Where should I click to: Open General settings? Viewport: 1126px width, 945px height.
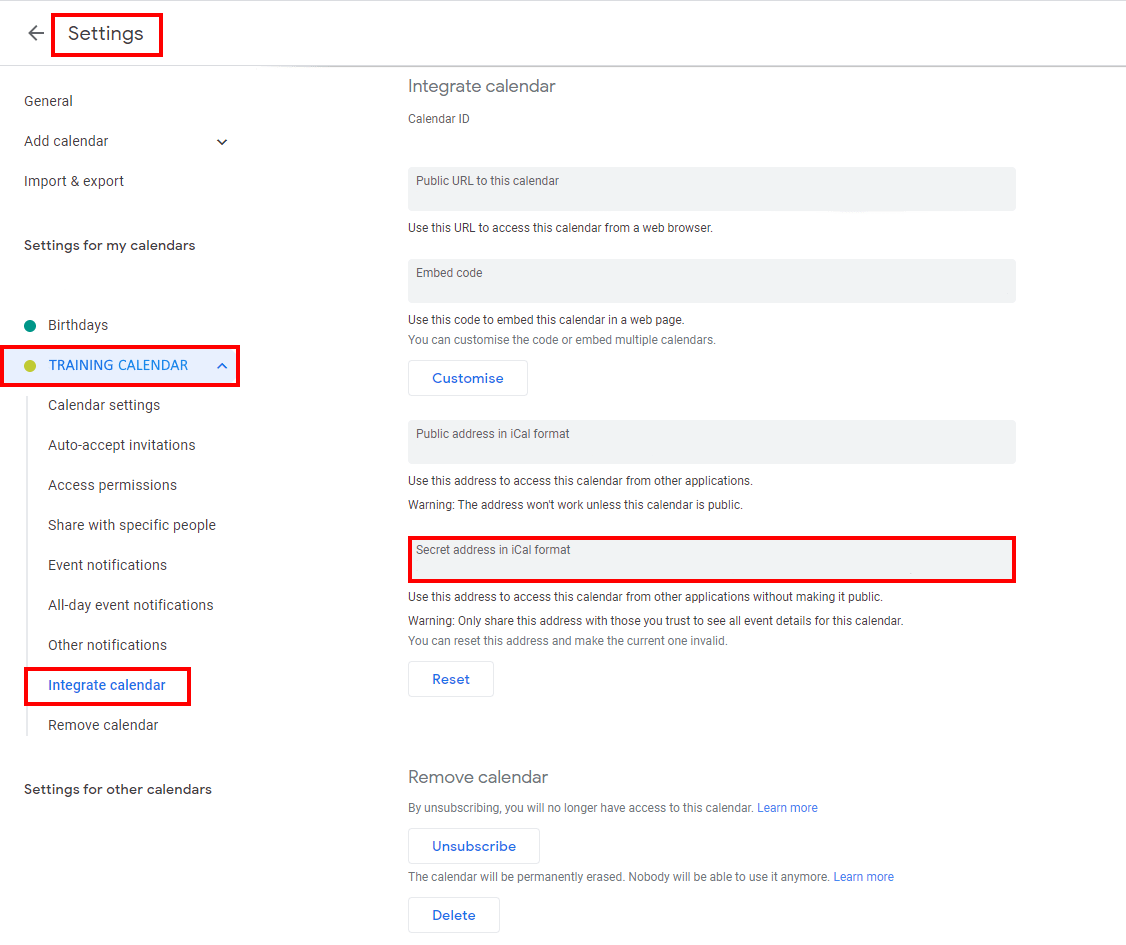[x=48, y=101]
